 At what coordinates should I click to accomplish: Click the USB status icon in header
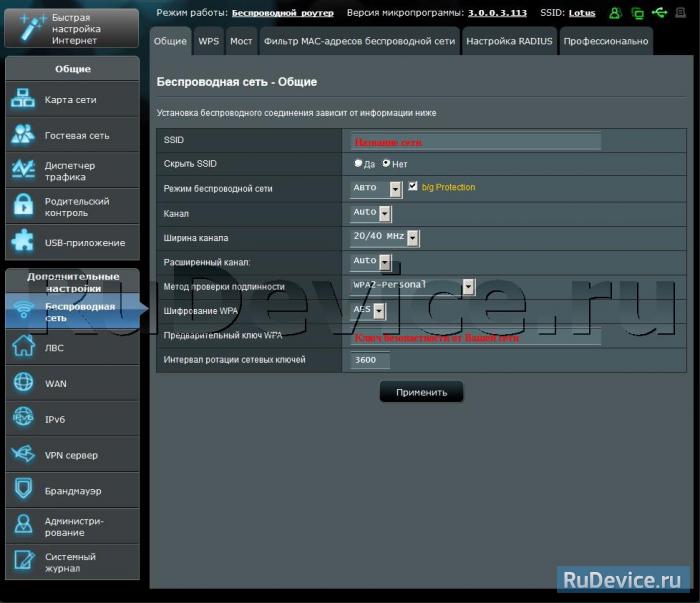click(x=658, y=13)
